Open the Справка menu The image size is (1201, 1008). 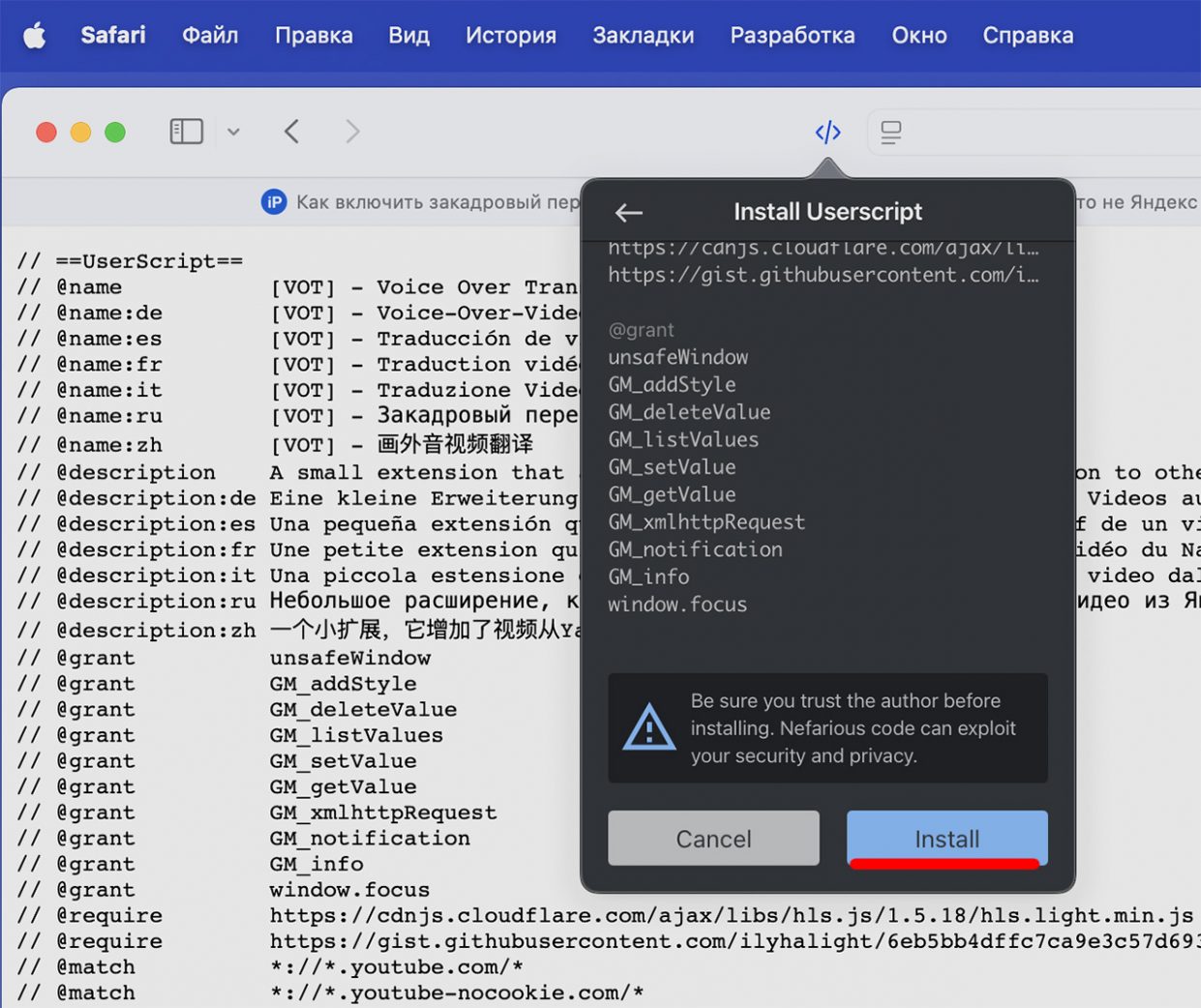(1028, 36)
